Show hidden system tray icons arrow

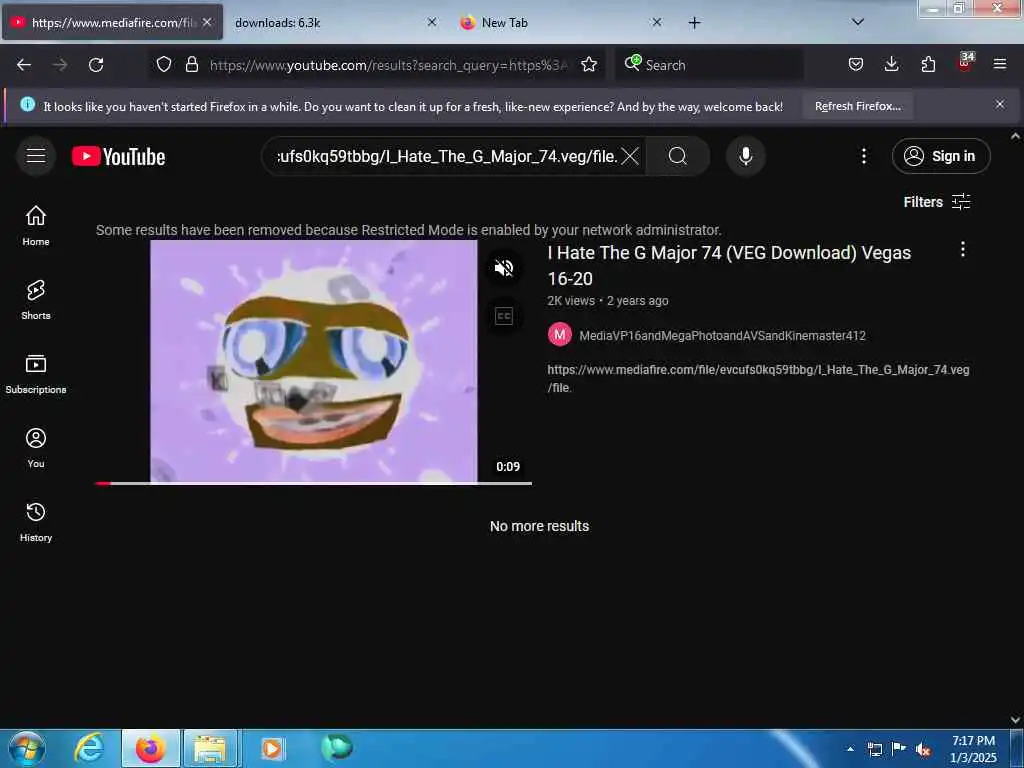[x=850, y=749]
